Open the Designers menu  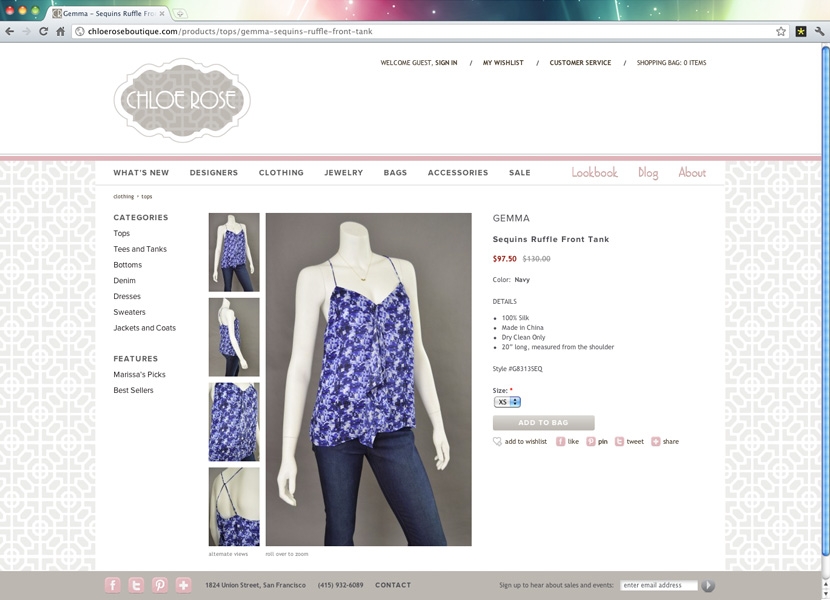pyautogui.click(x=214, y=173)
